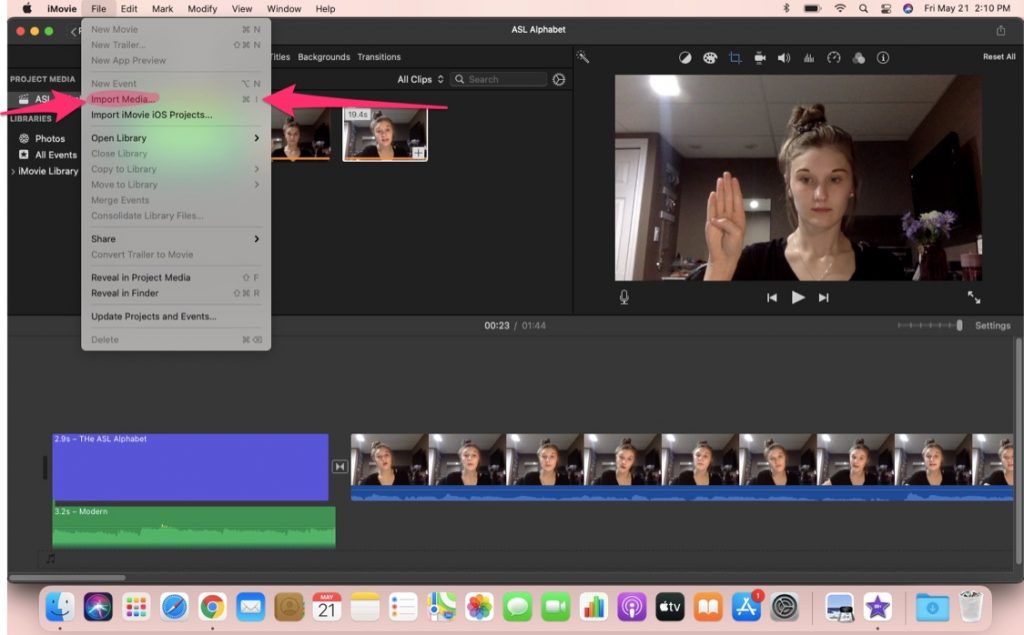Open the speed adjustment tool
Screen dimensions: 1024x635
coord(833,57)
